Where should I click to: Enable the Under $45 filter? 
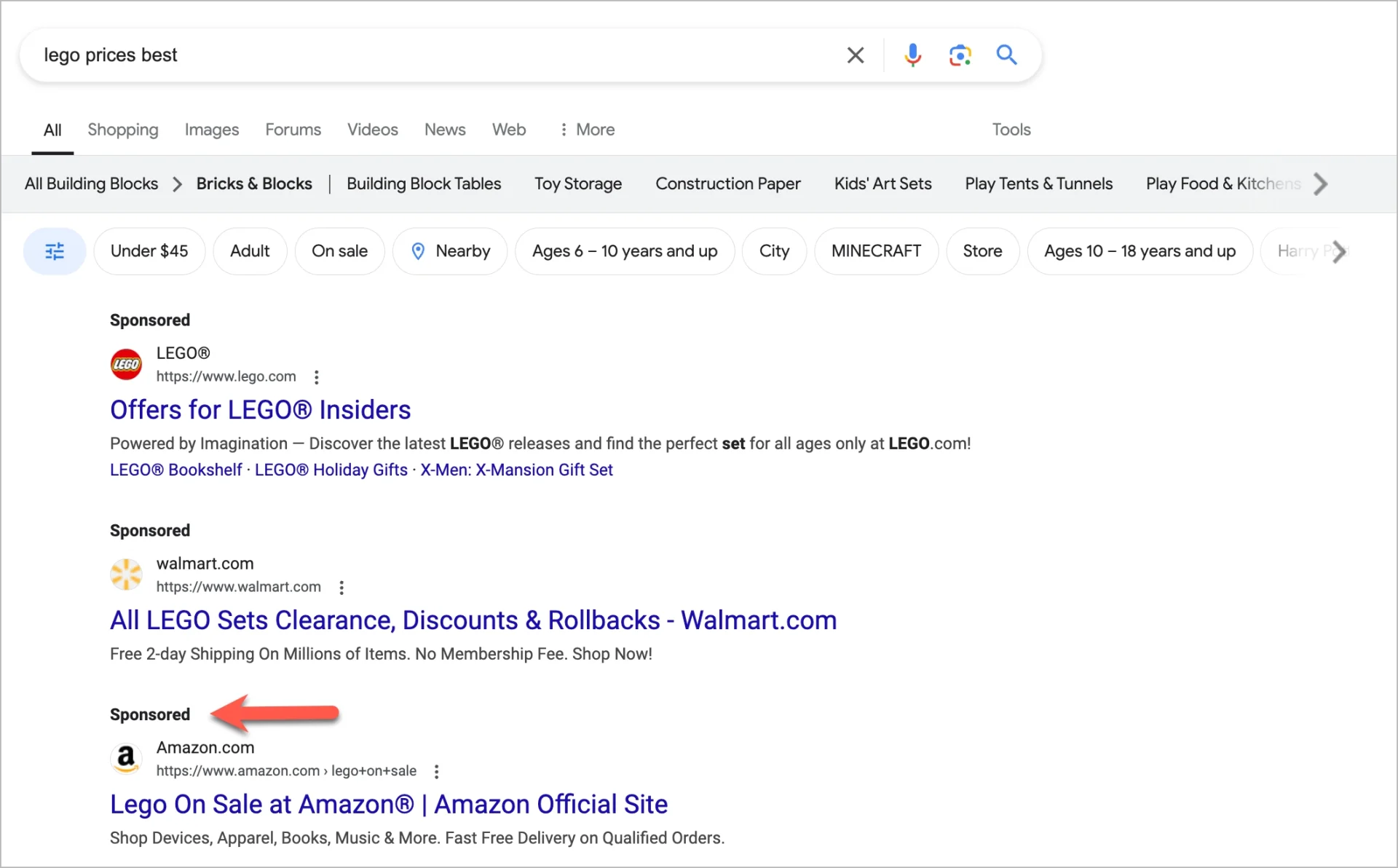[x=149, y=250]
